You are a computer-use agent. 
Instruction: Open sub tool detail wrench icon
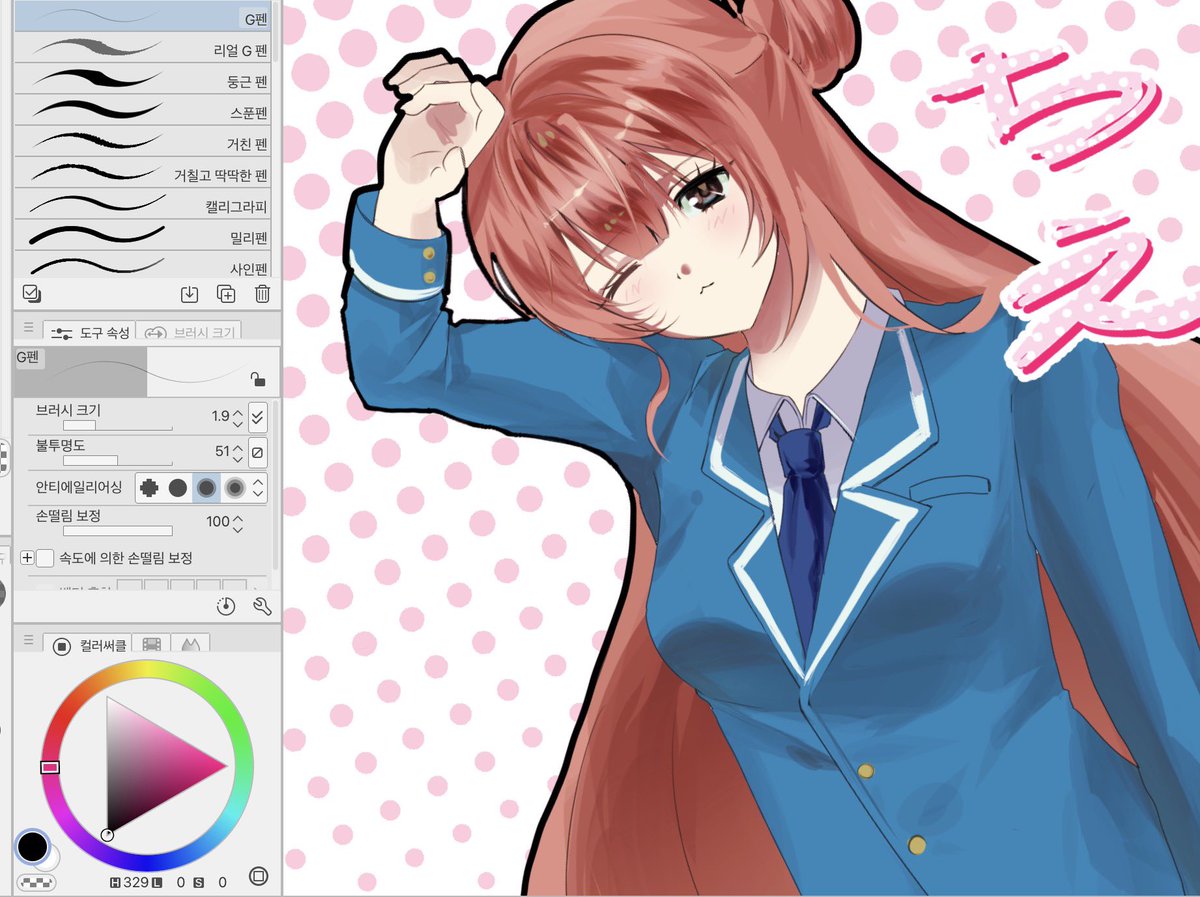(x=262, y=606)
